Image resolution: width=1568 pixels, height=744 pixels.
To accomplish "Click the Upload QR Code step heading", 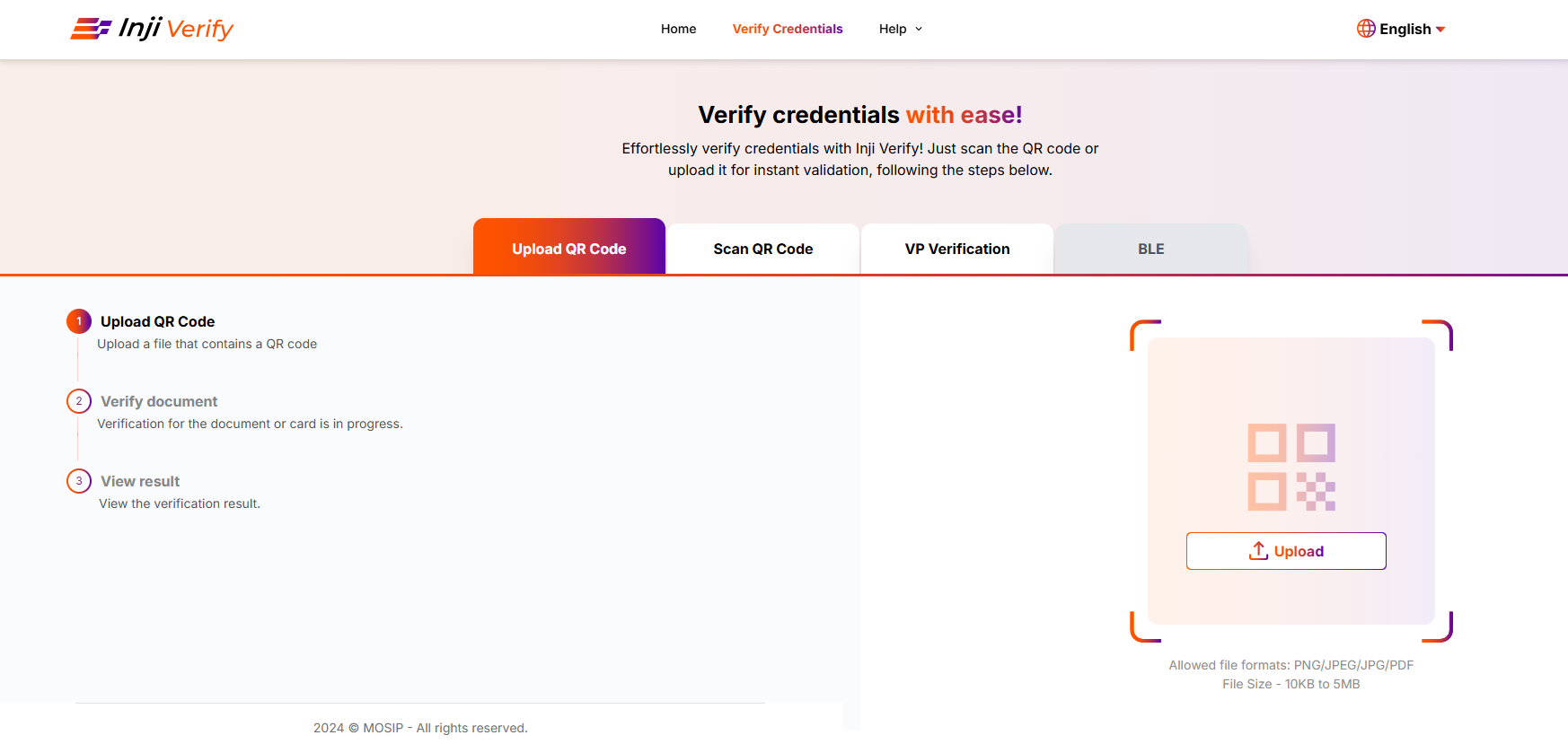I will pos(157,321).
